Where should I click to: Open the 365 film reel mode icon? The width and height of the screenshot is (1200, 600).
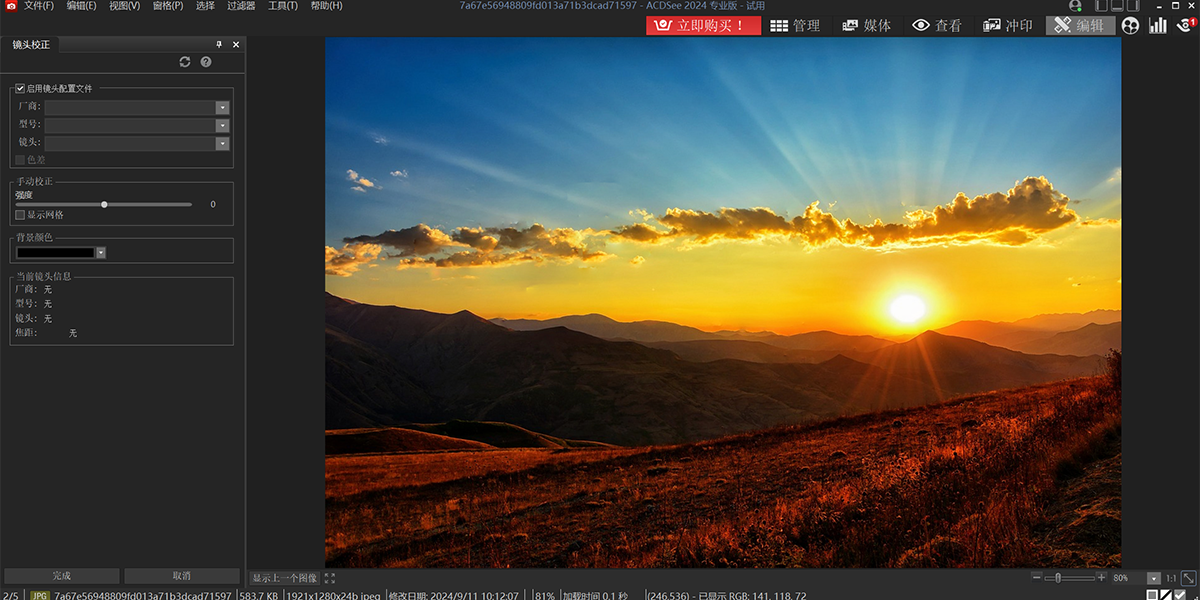point(1130,26)
